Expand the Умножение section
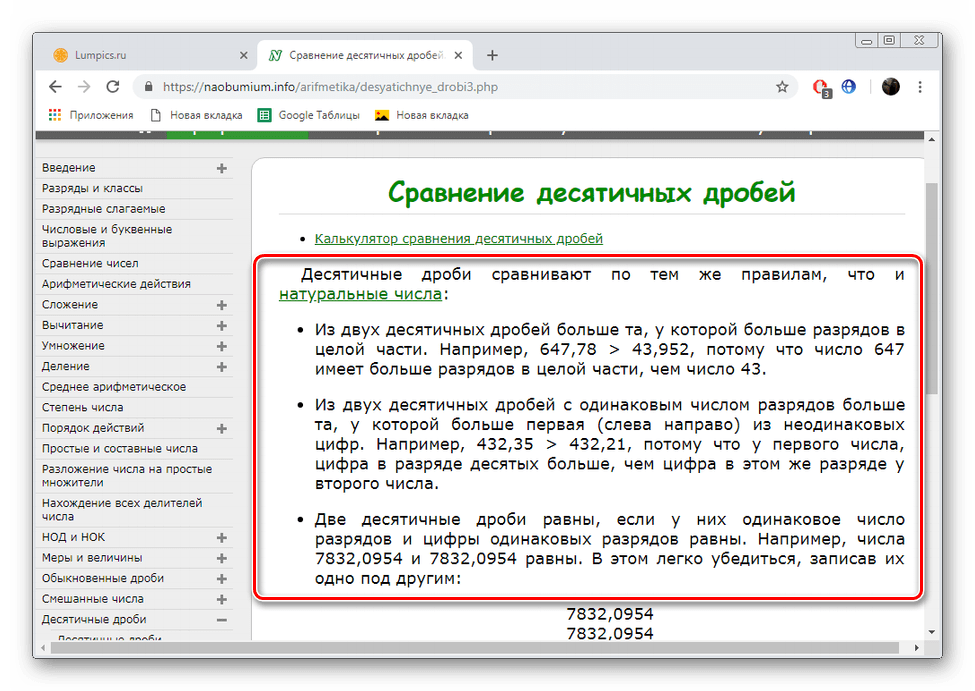Viewport: 975px width, 691px height. 221,346
